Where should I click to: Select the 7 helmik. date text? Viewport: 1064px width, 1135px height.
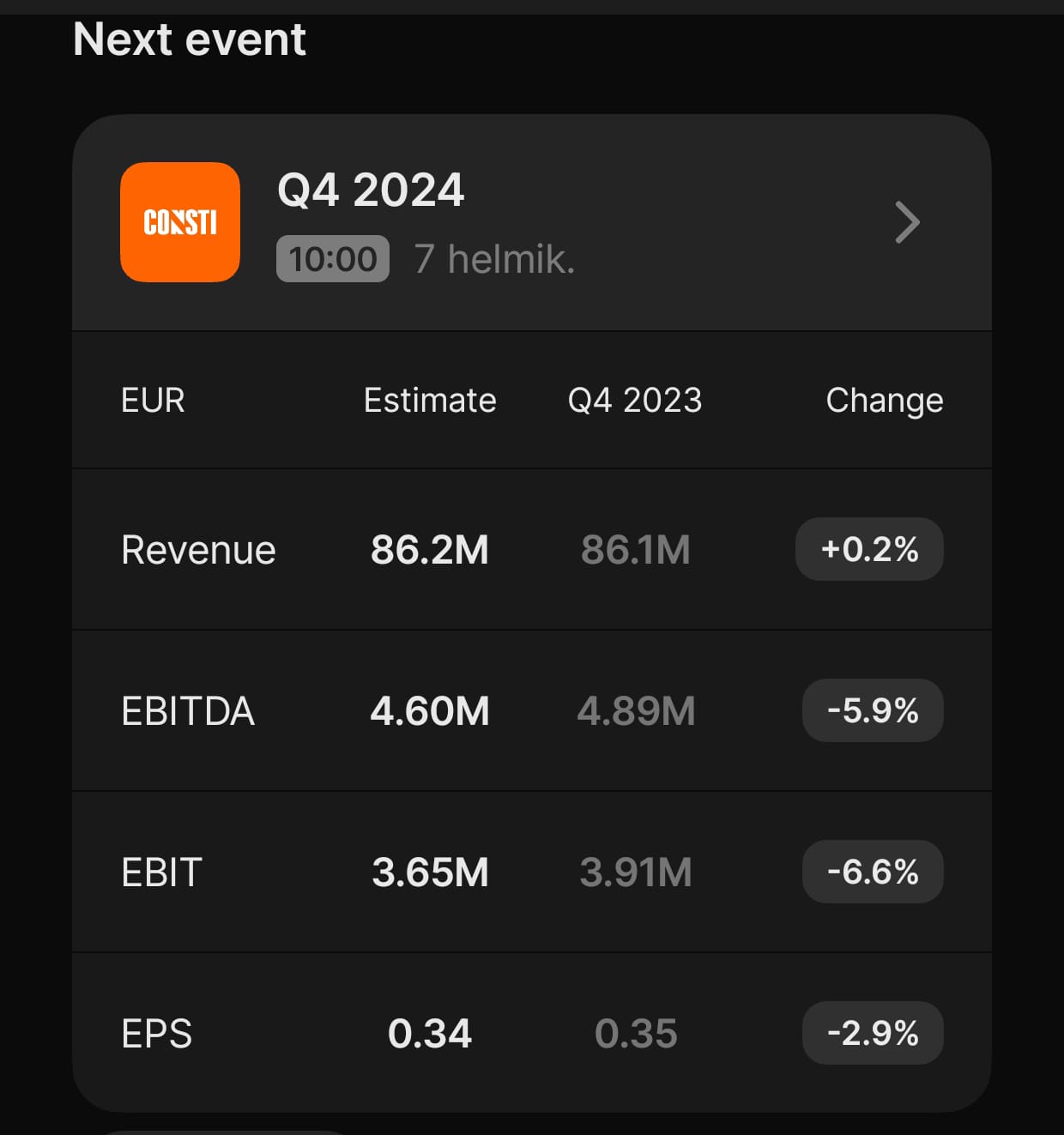click(494, 259)
